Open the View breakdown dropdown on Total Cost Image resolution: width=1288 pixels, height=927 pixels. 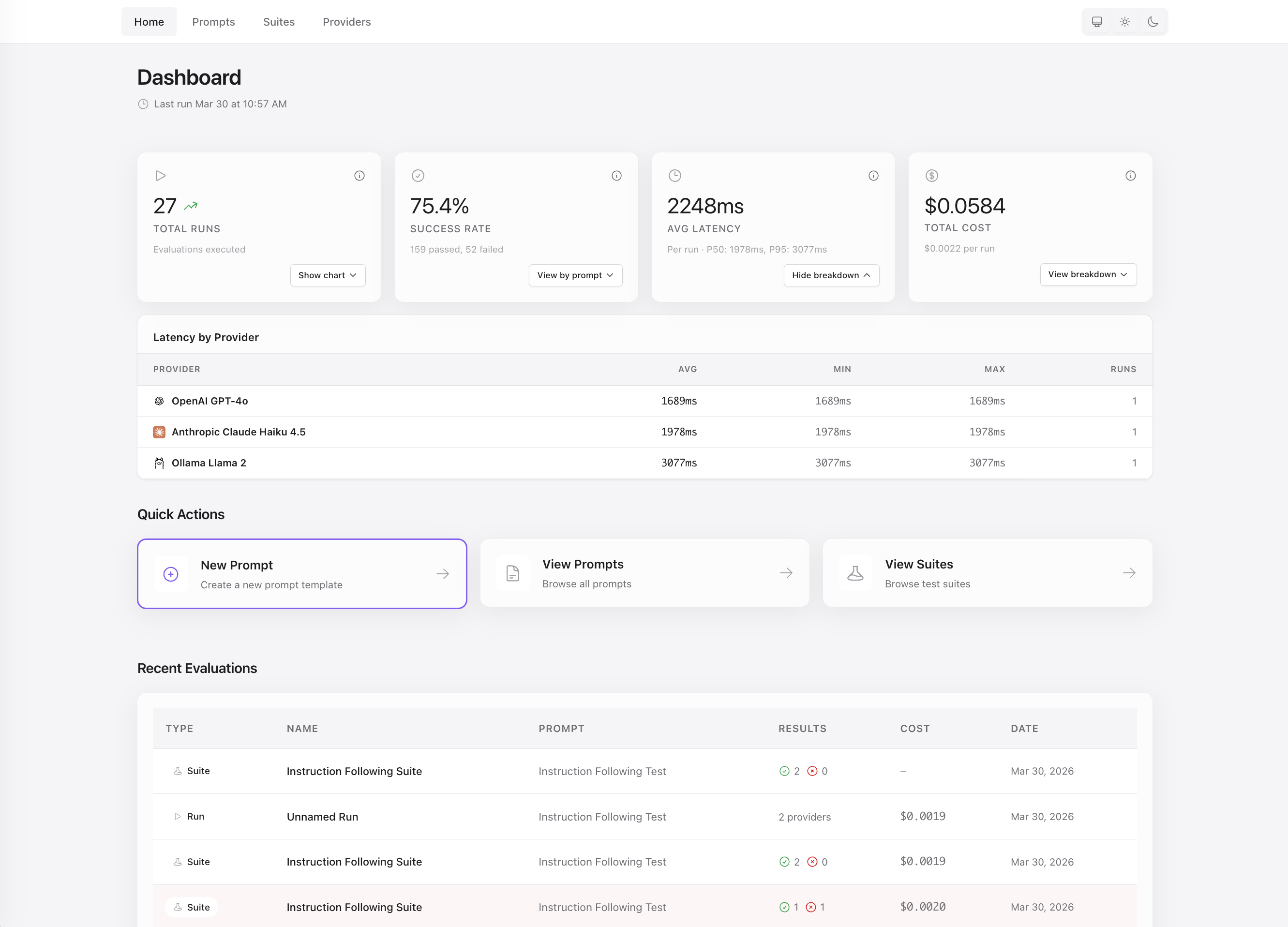click(x=1088, y=274)
